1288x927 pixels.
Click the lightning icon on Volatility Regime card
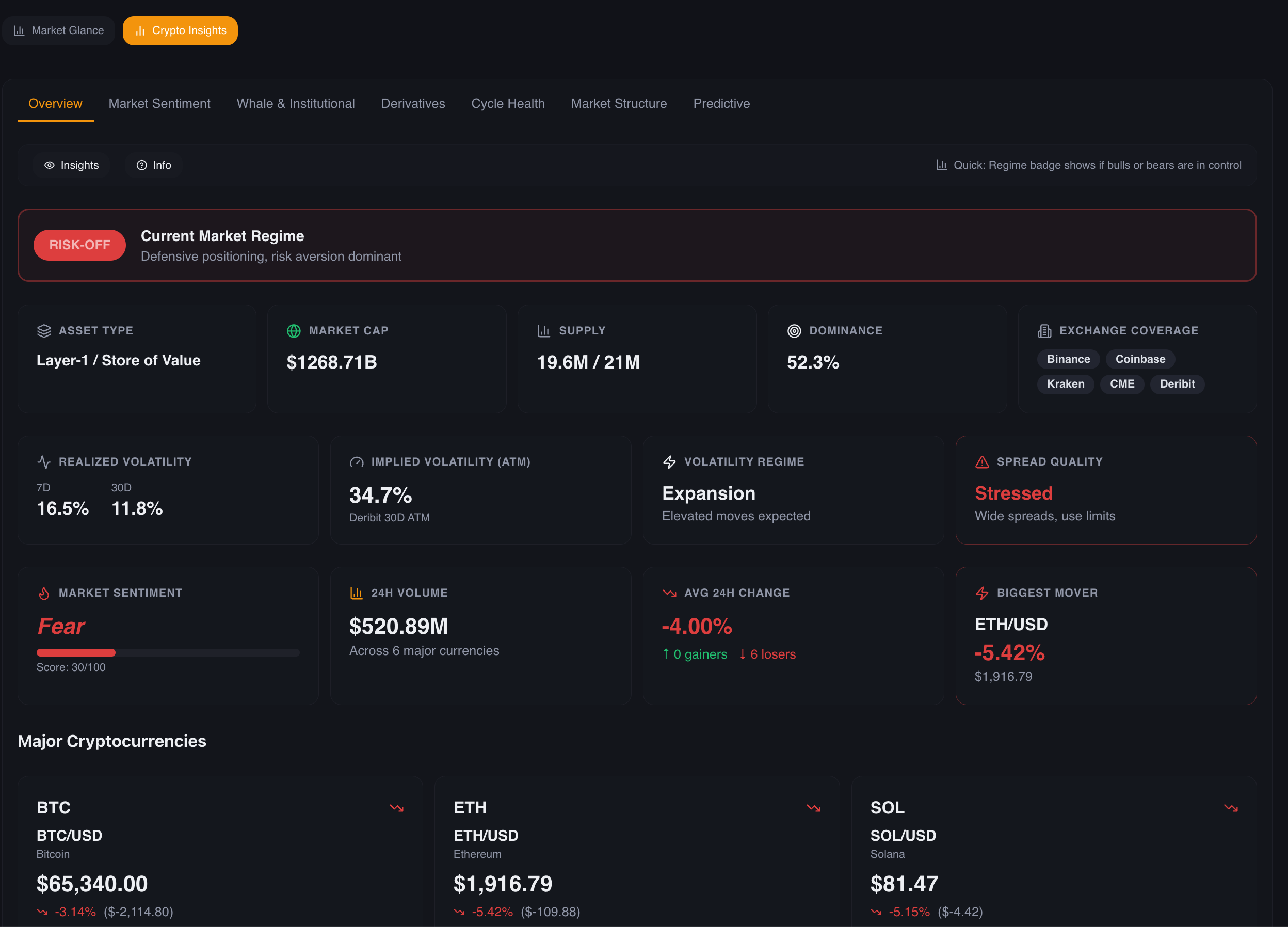tap(670, 461)
